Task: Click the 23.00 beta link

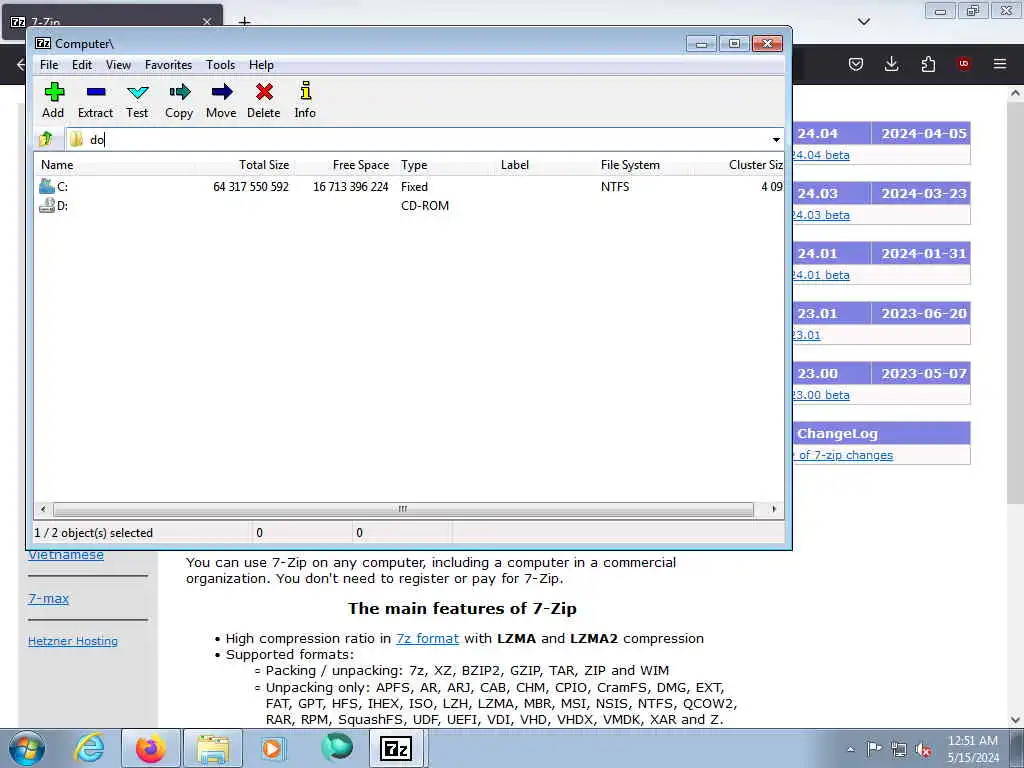Action: point(821,395)
